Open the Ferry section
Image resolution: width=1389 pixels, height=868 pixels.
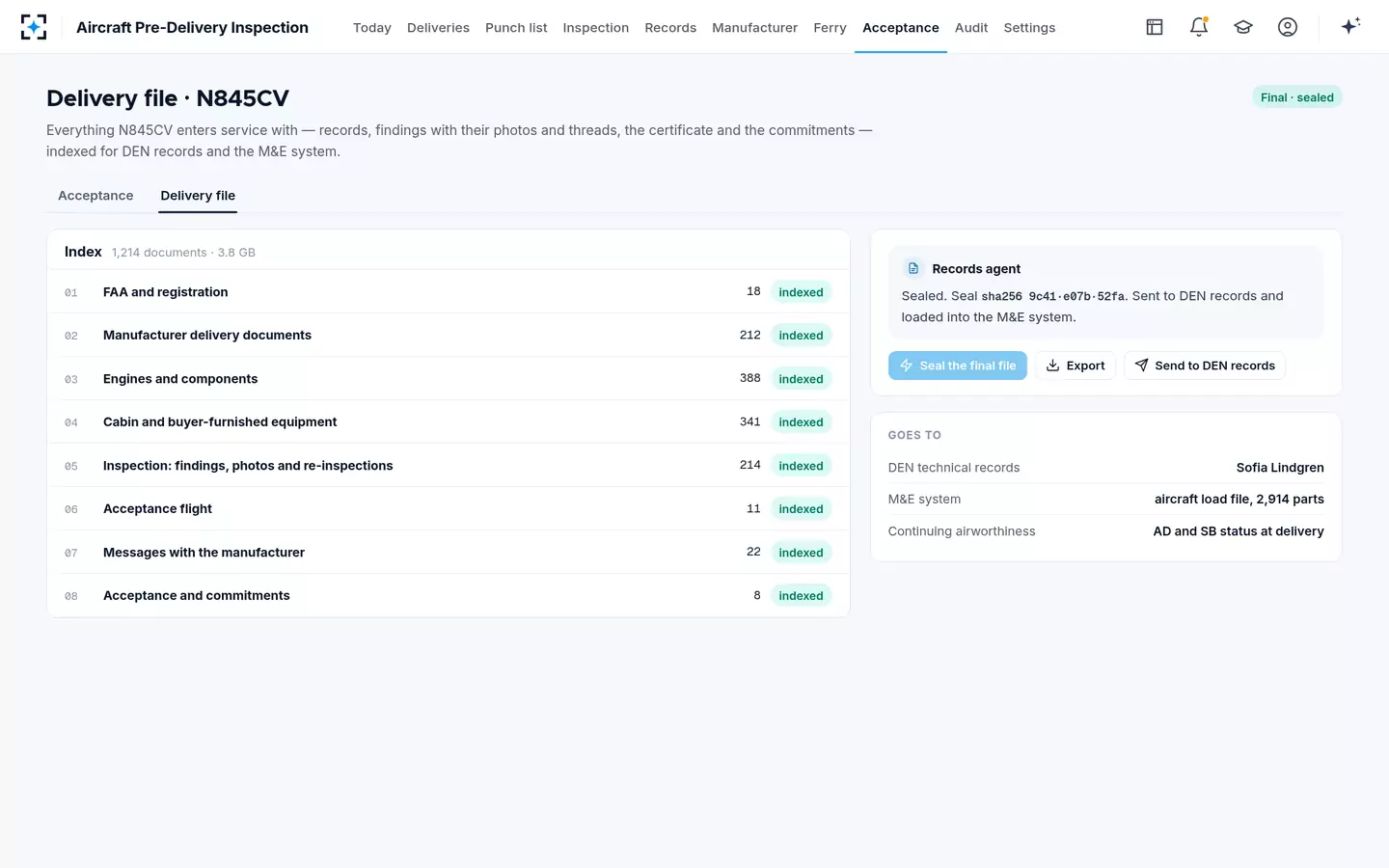coord(831,28)
